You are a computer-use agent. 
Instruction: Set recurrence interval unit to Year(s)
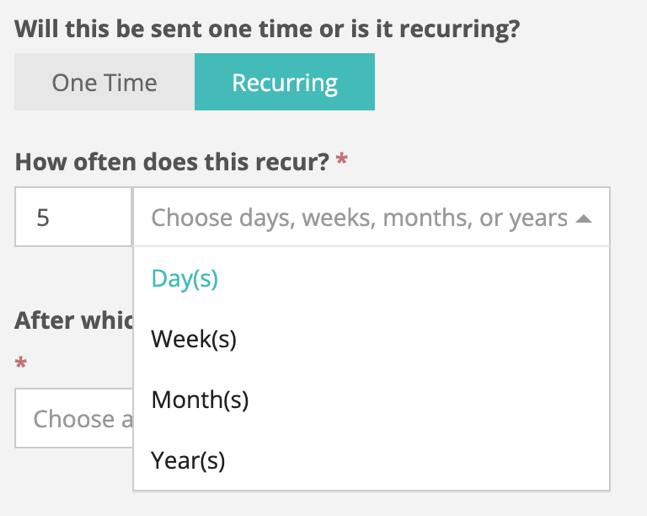189,460
